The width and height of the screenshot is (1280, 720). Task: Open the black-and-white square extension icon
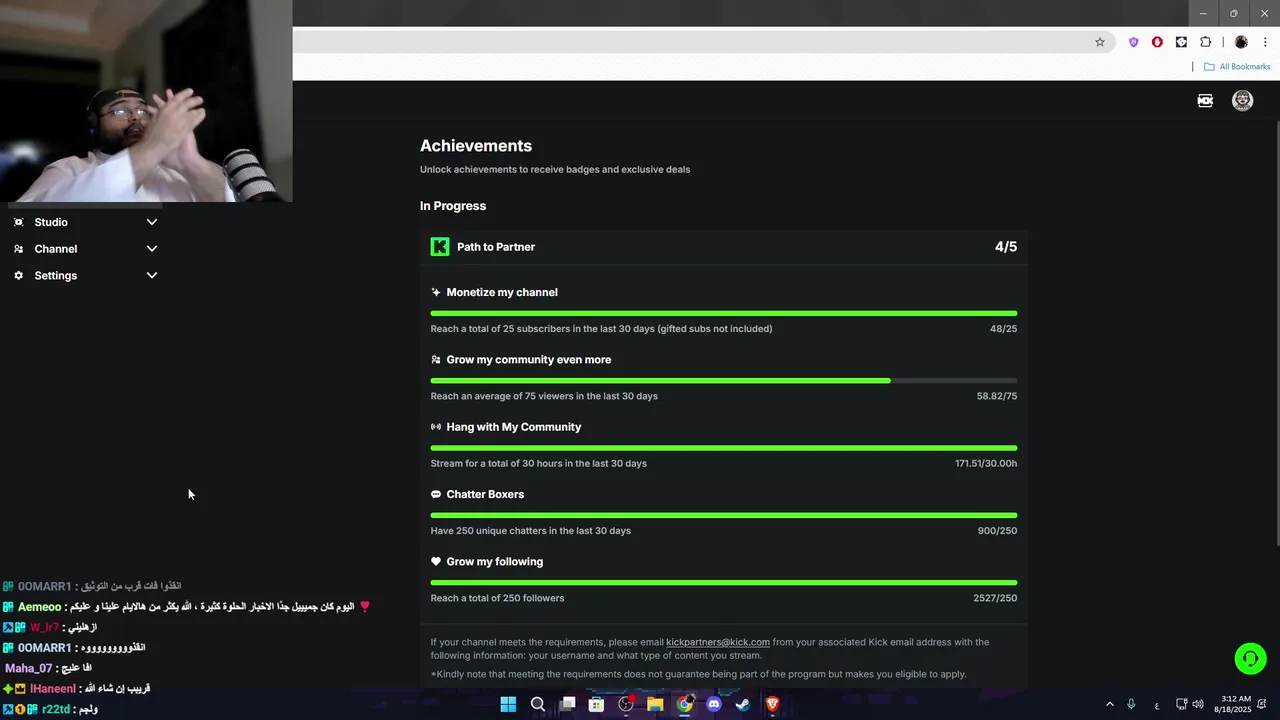(1181, 42)
